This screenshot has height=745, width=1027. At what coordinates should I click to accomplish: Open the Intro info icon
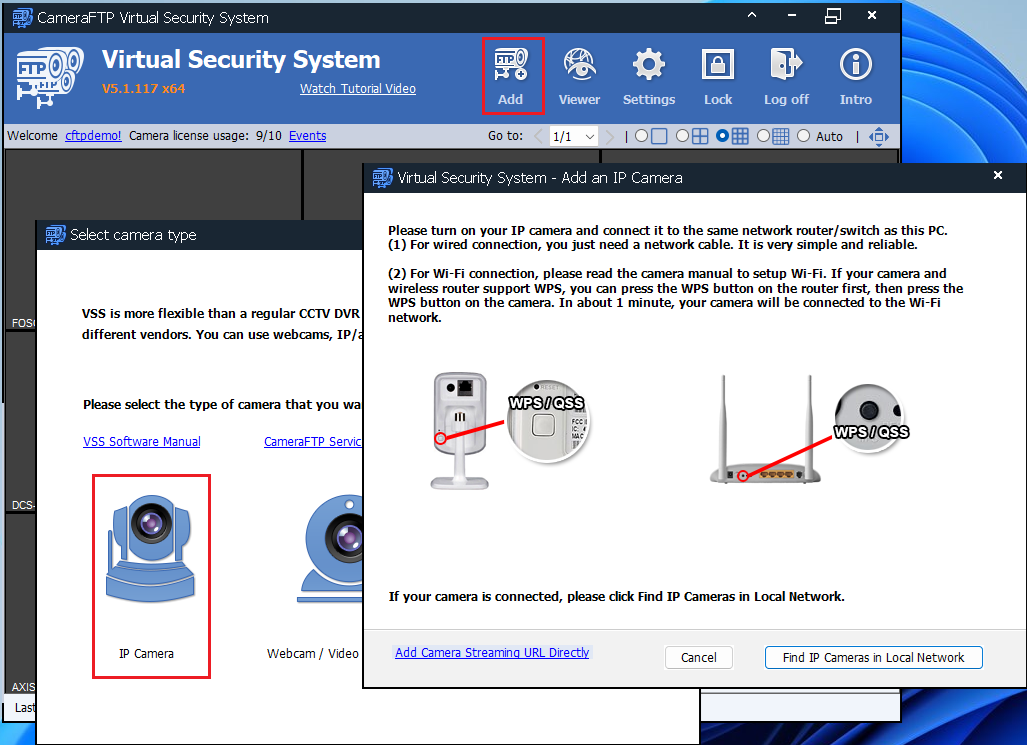tap(855, 75)
